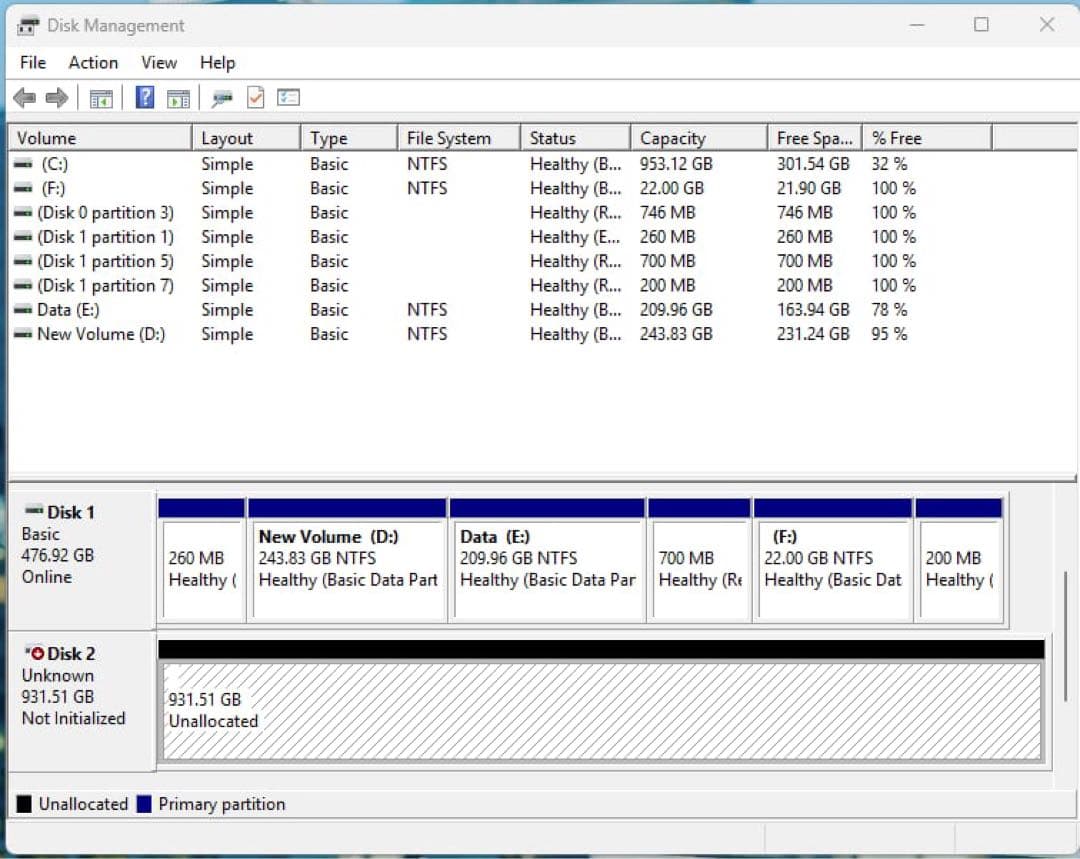Open the Action menu

(92, 62)
